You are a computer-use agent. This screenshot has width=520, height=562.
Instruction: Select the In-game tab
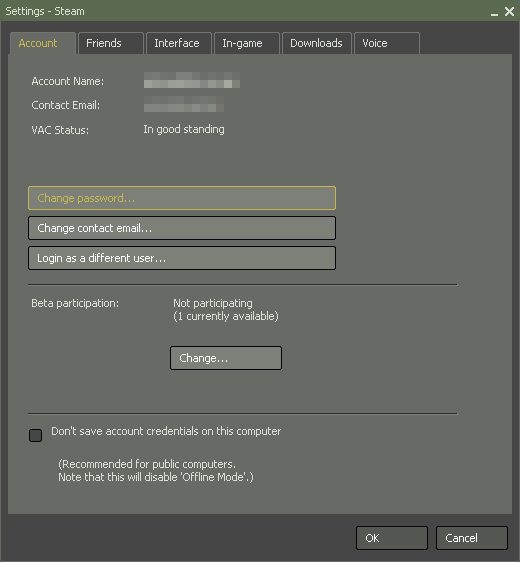point(247,43)
